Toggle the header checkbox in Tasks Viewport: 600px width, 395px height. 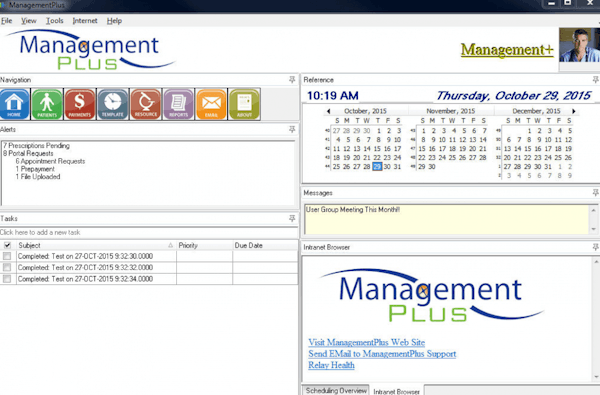[7, 245]
